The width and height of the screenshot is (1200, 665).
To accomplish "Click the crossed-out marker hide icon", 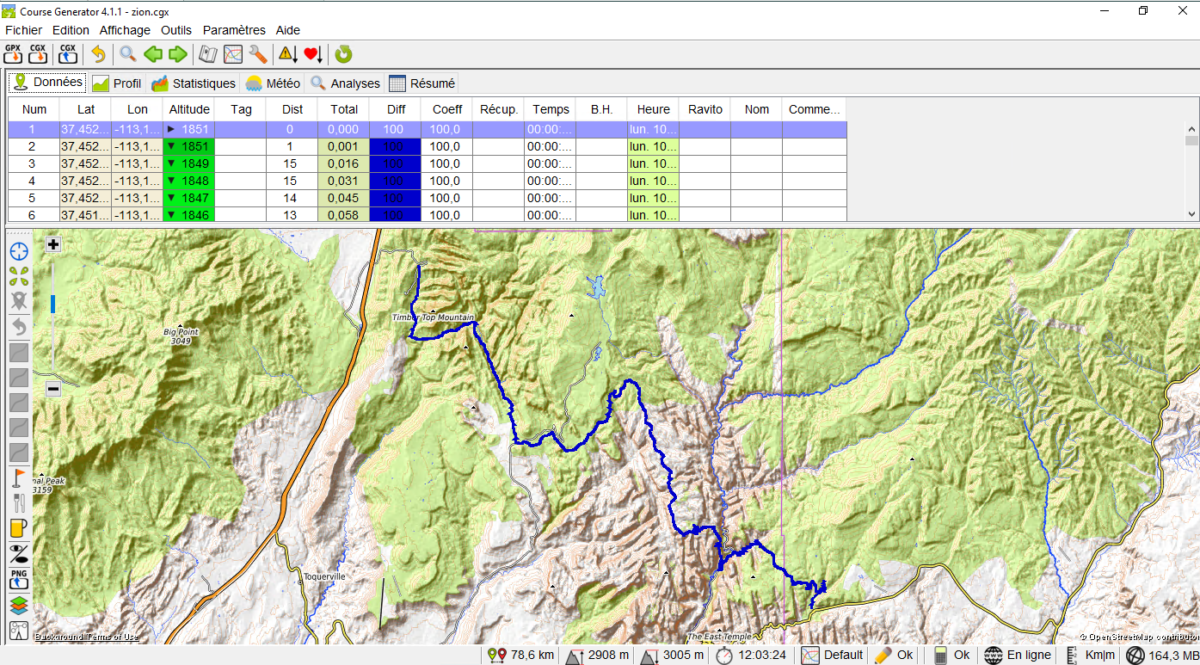I will 18,554.
